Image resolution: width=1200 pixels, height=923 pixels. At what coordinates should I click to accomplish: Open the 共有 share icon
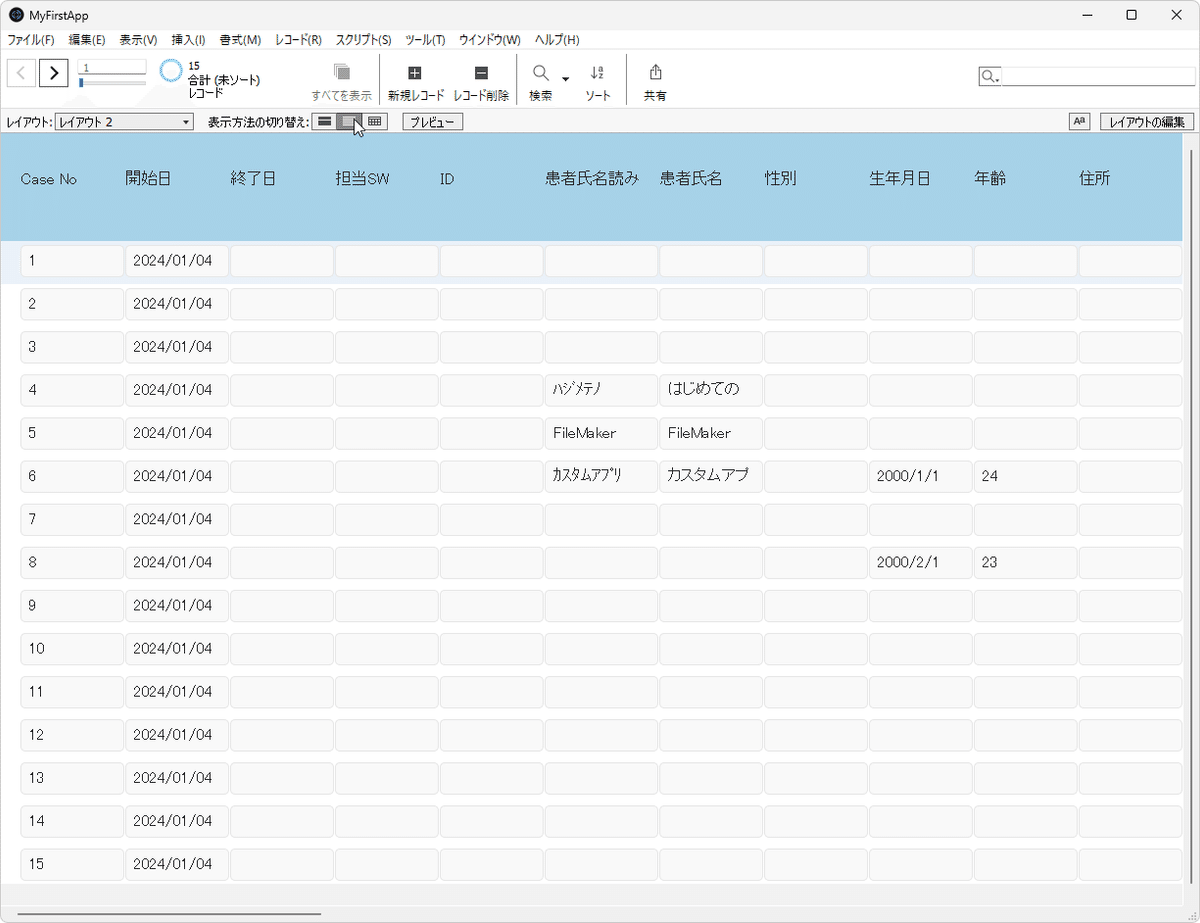(x=655, y=72)
